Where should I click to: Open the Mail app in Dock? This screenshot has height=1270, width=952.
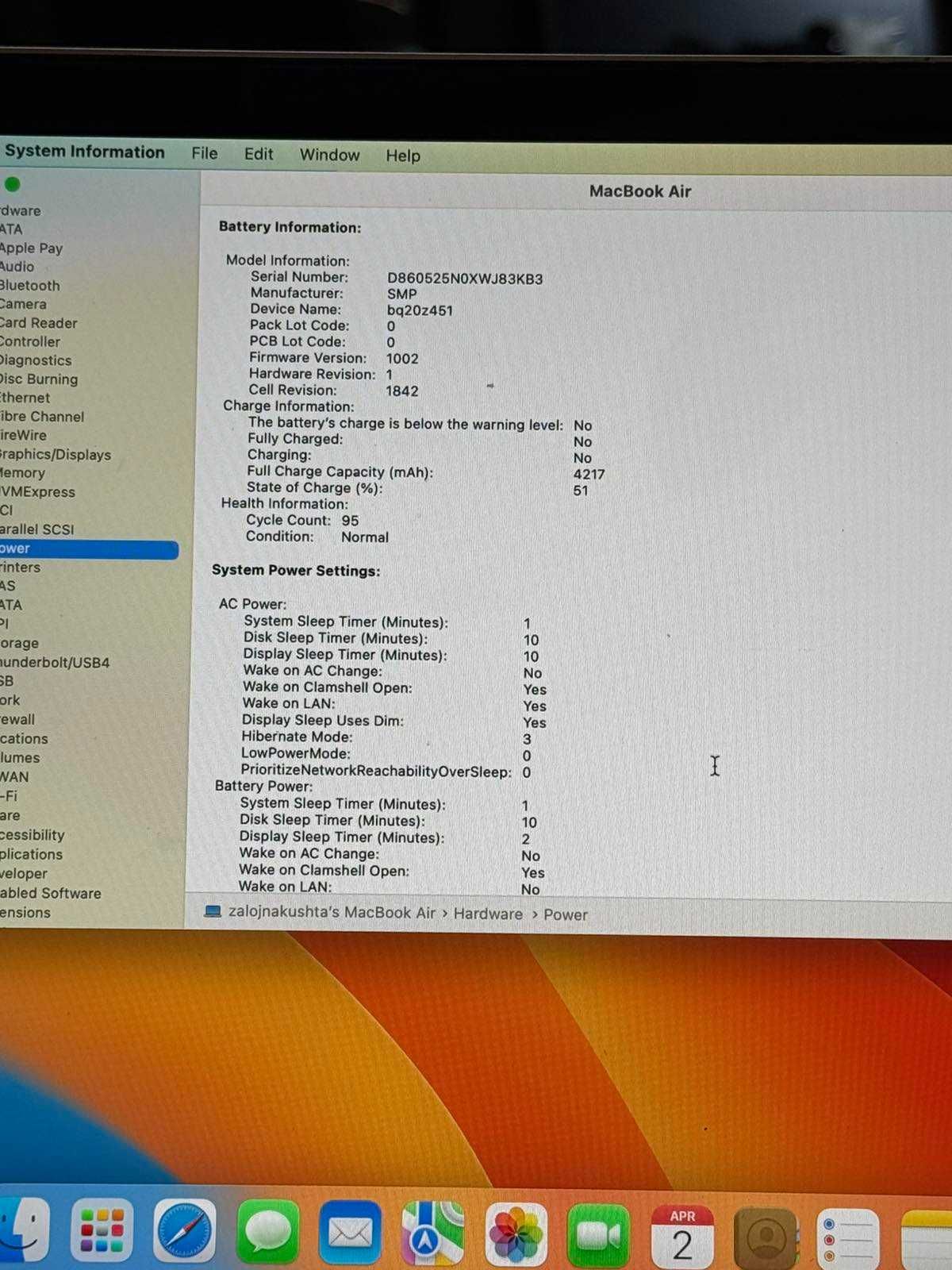point(350,1232)
